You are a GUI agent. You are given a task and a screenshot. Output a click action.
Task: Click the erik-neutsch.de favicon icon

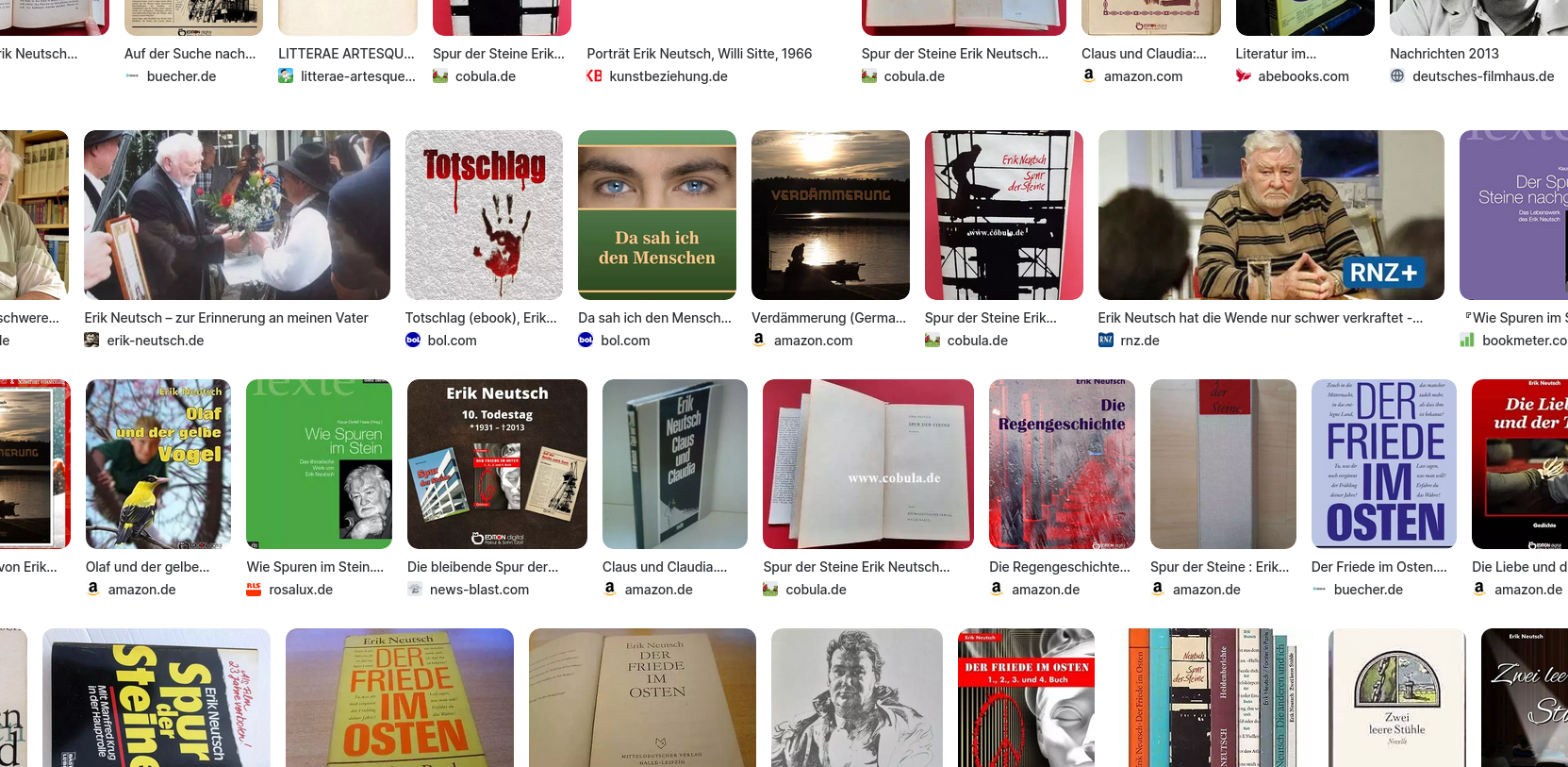91,340
